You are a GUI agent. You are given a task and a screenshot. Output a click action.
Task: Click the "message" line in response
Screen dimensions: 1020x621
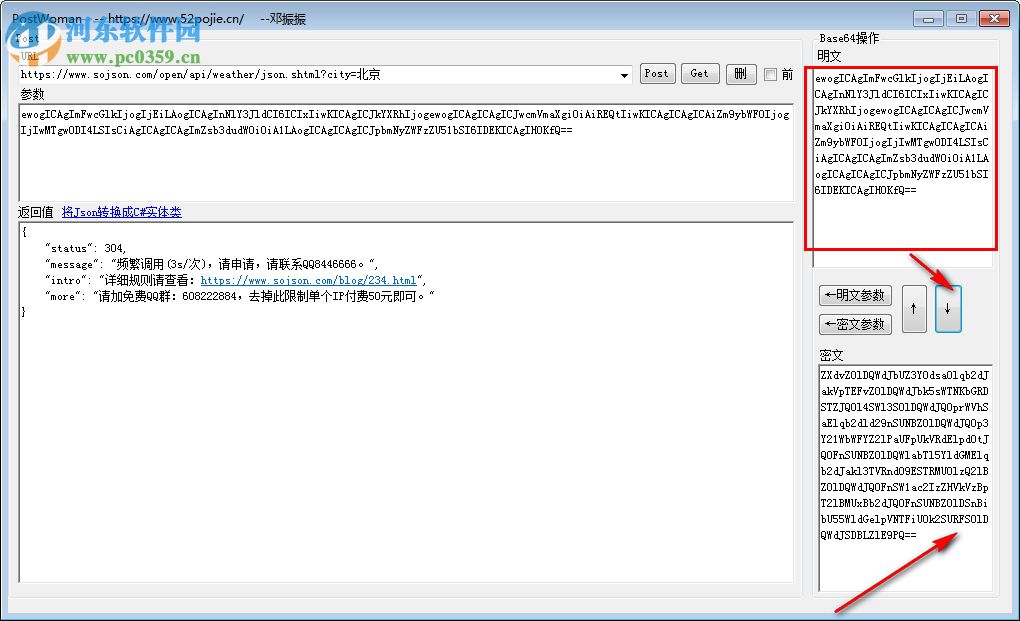coord(211,264)
